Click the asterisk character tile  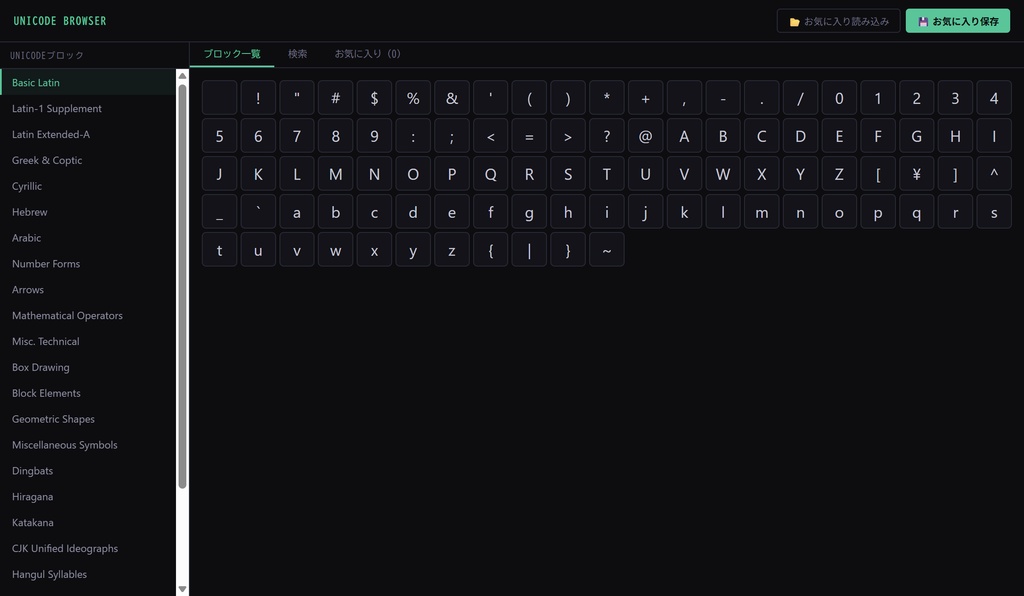607,98
